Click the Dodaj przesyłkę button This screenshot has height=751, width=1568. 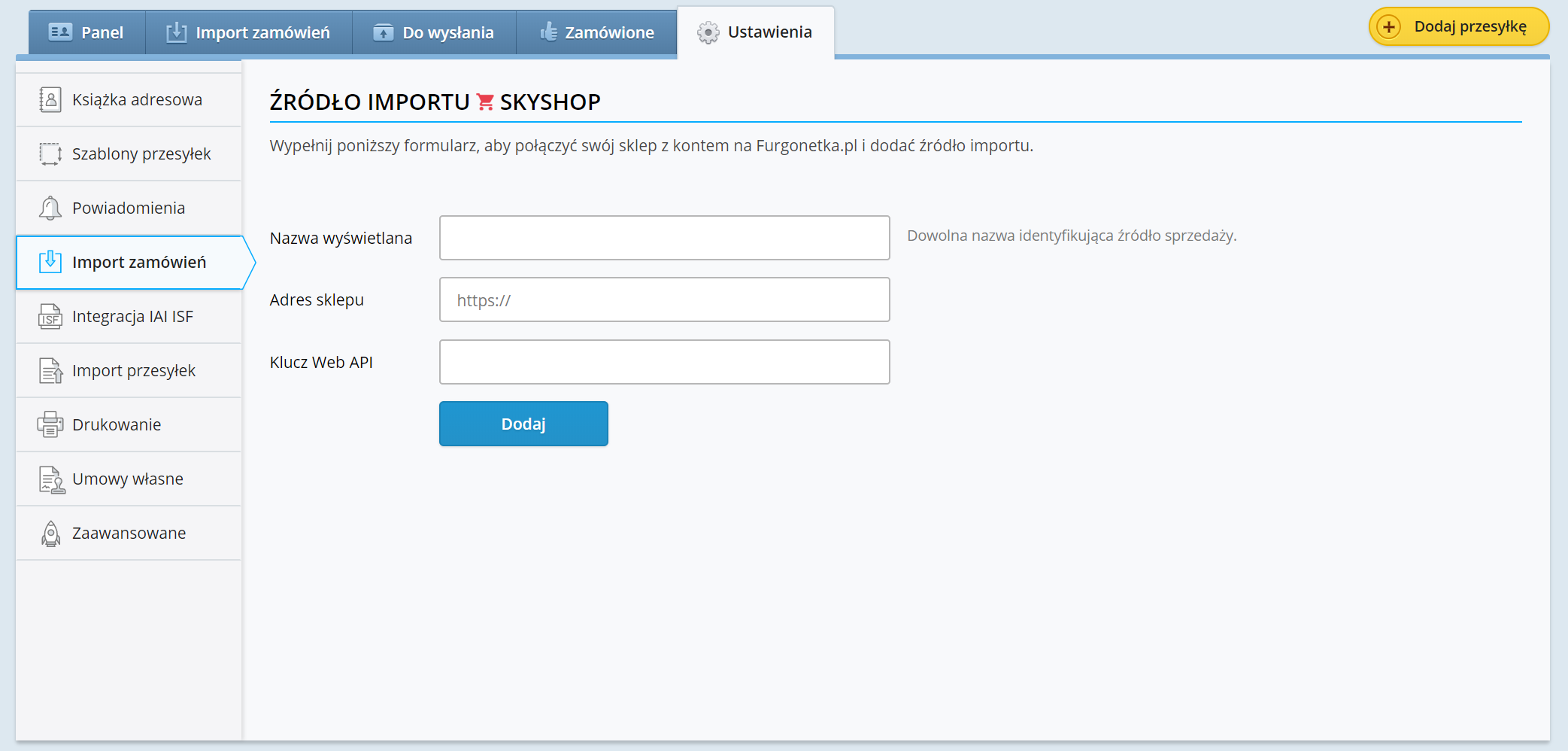tap(1459, 27)
